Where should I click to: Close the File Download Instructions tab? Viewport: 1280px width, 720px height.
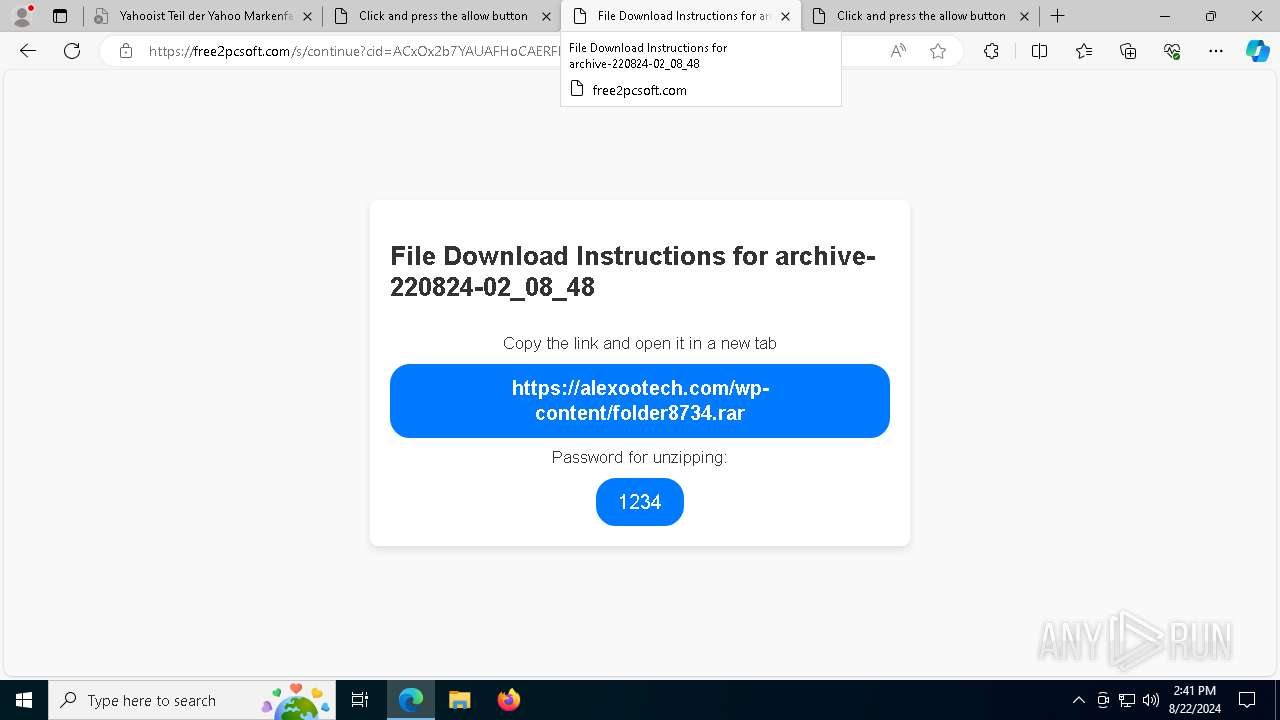pos(785,16)
